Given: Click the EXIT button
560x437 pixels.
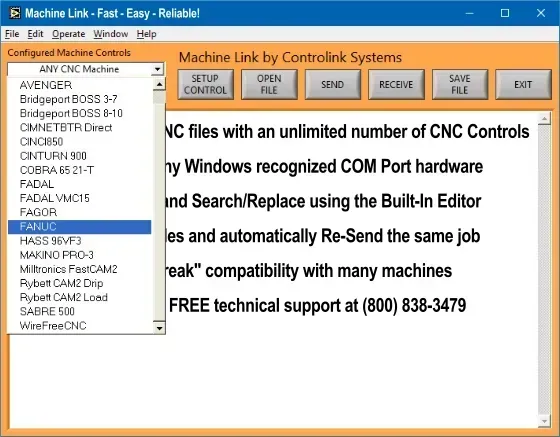Looking at the screenshot, I should tap(523, 84).
